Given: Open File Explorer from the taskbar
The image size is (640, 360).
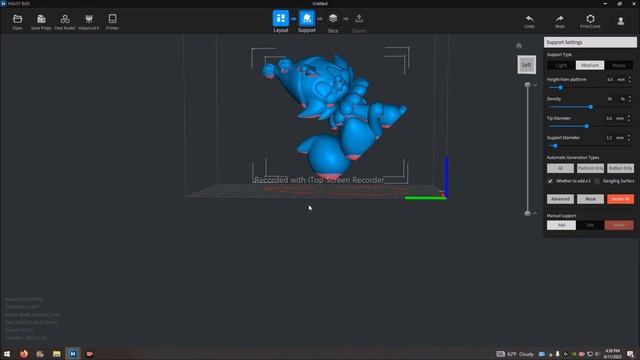Looking at the screenshot, I should coord(56,354).
